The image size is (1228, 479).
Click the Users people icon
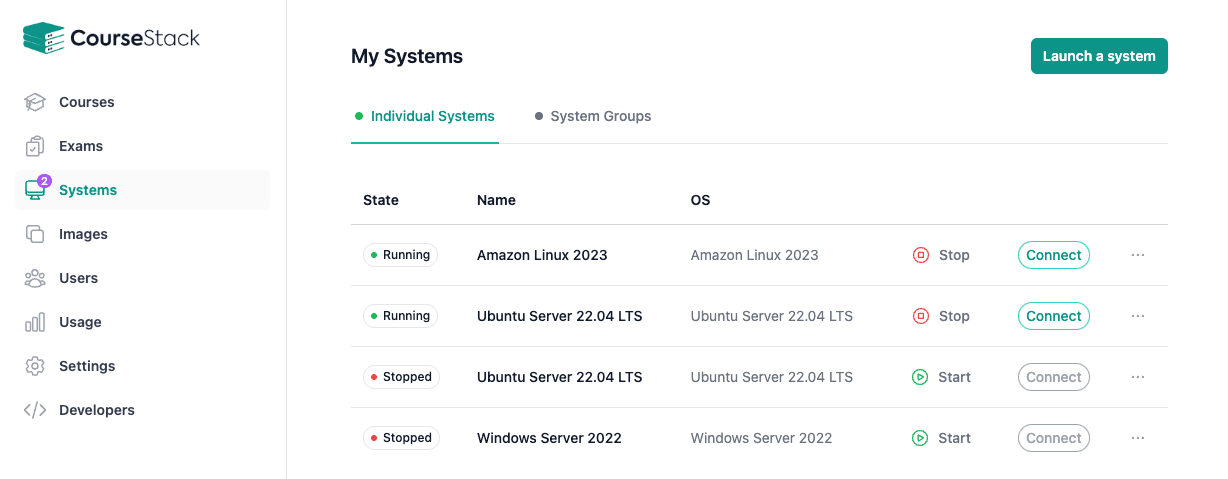(35, 278)
